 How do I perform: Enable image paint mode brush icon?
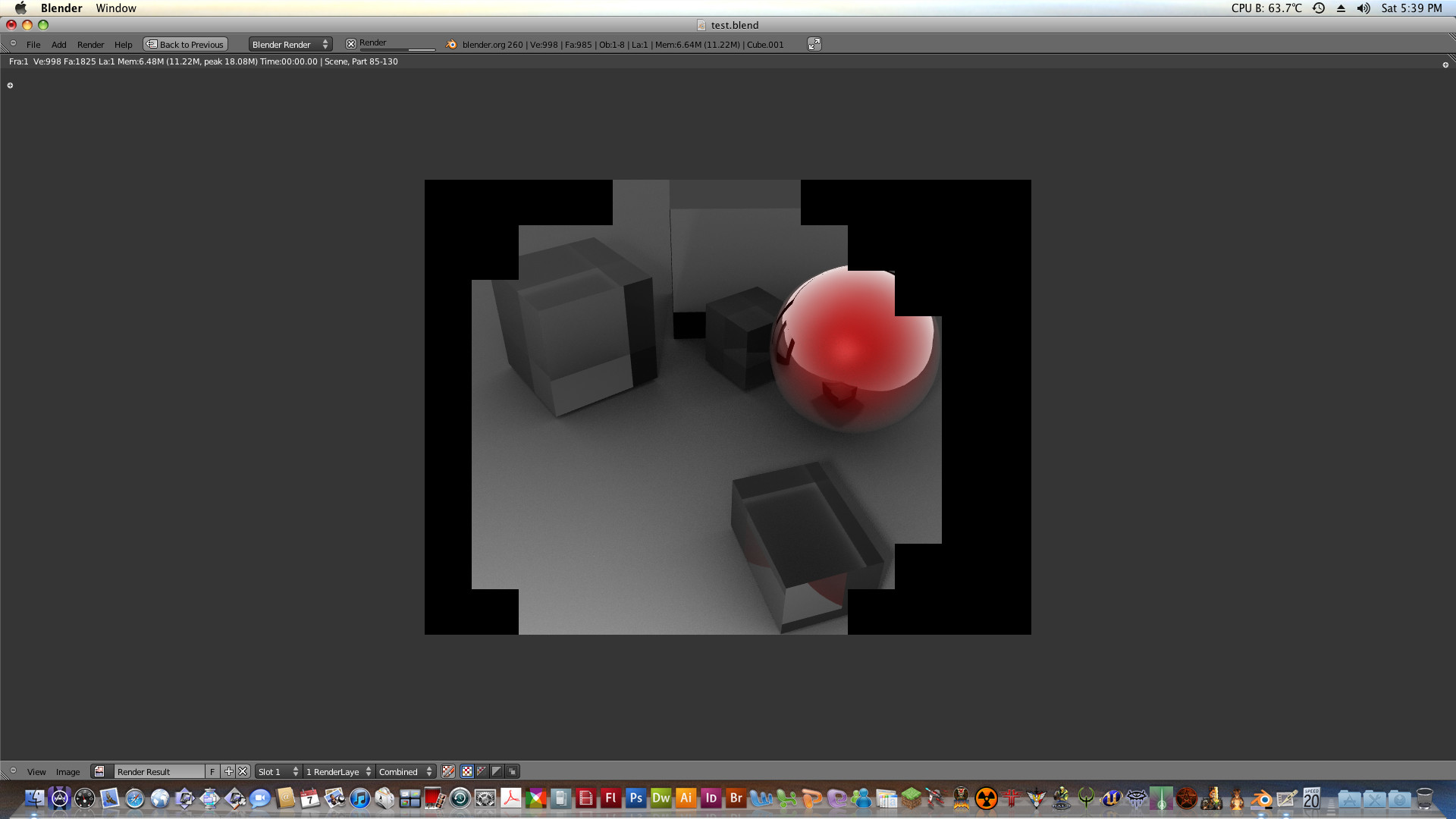(x=449, y=772)
